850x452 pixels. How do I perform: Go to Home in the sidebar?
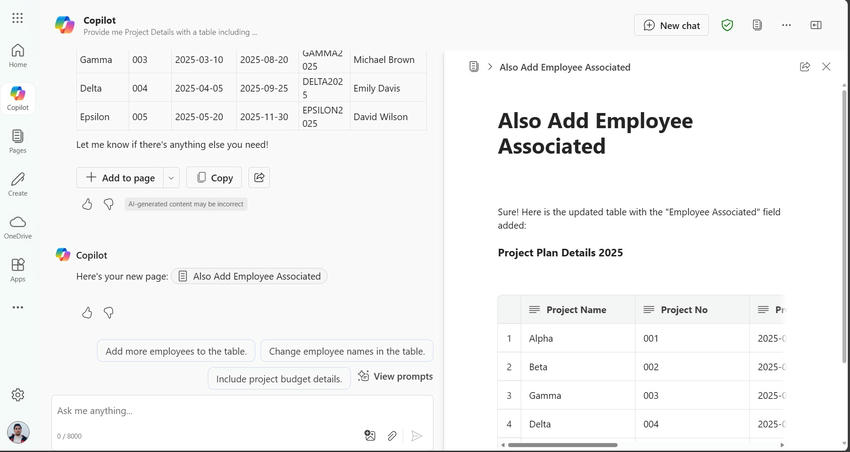pyautogui.click(x=18, y=55)
